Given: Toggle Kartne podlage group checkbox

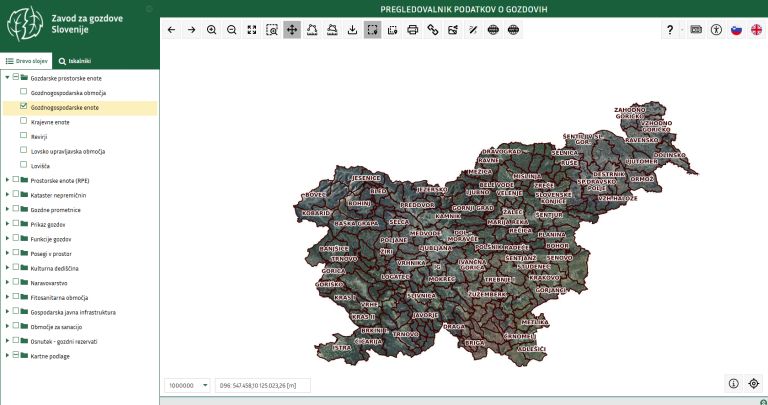Looking at the screenshot, I should (16, 355).
